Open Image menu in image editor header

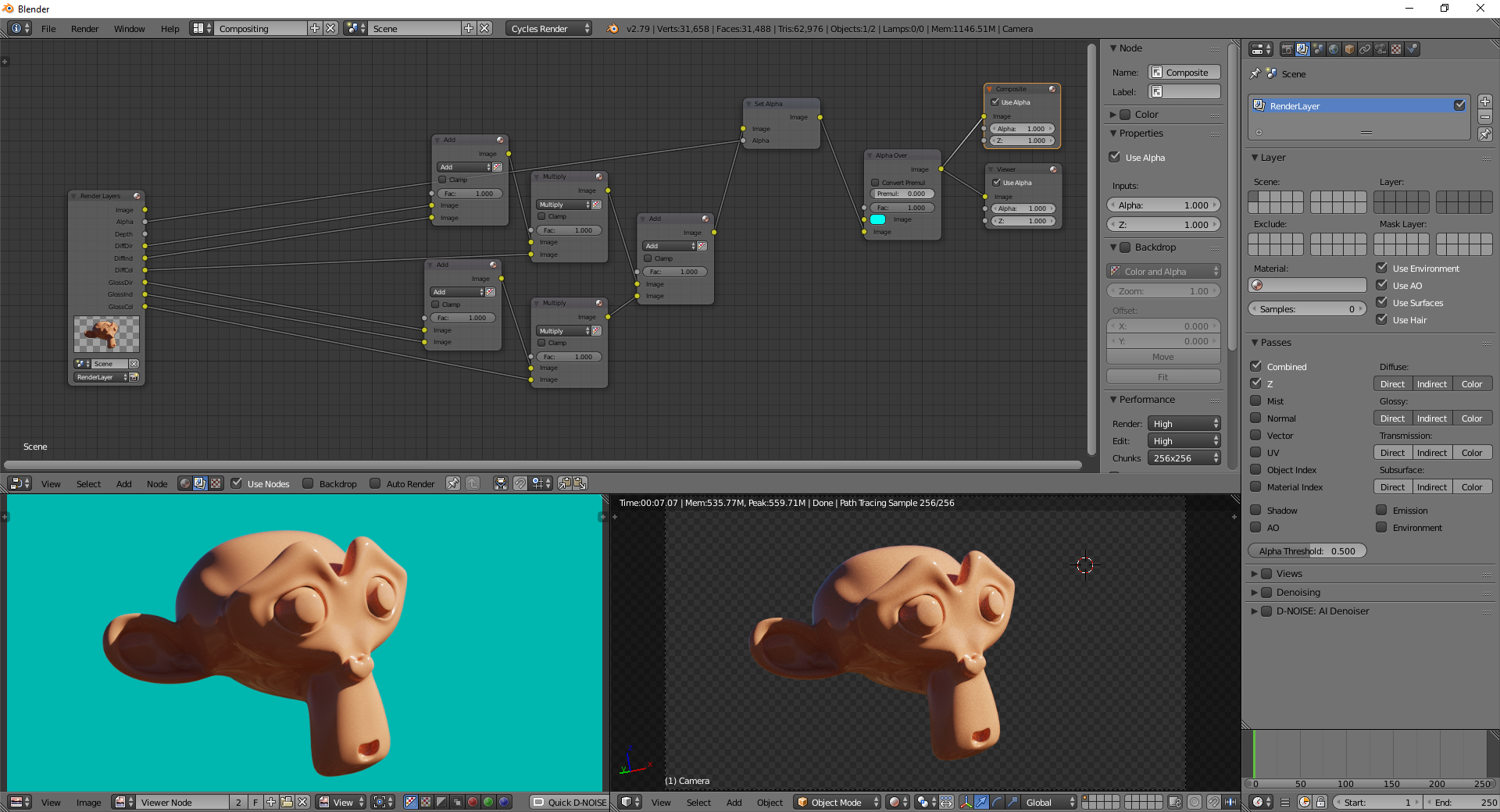point(88,802)
